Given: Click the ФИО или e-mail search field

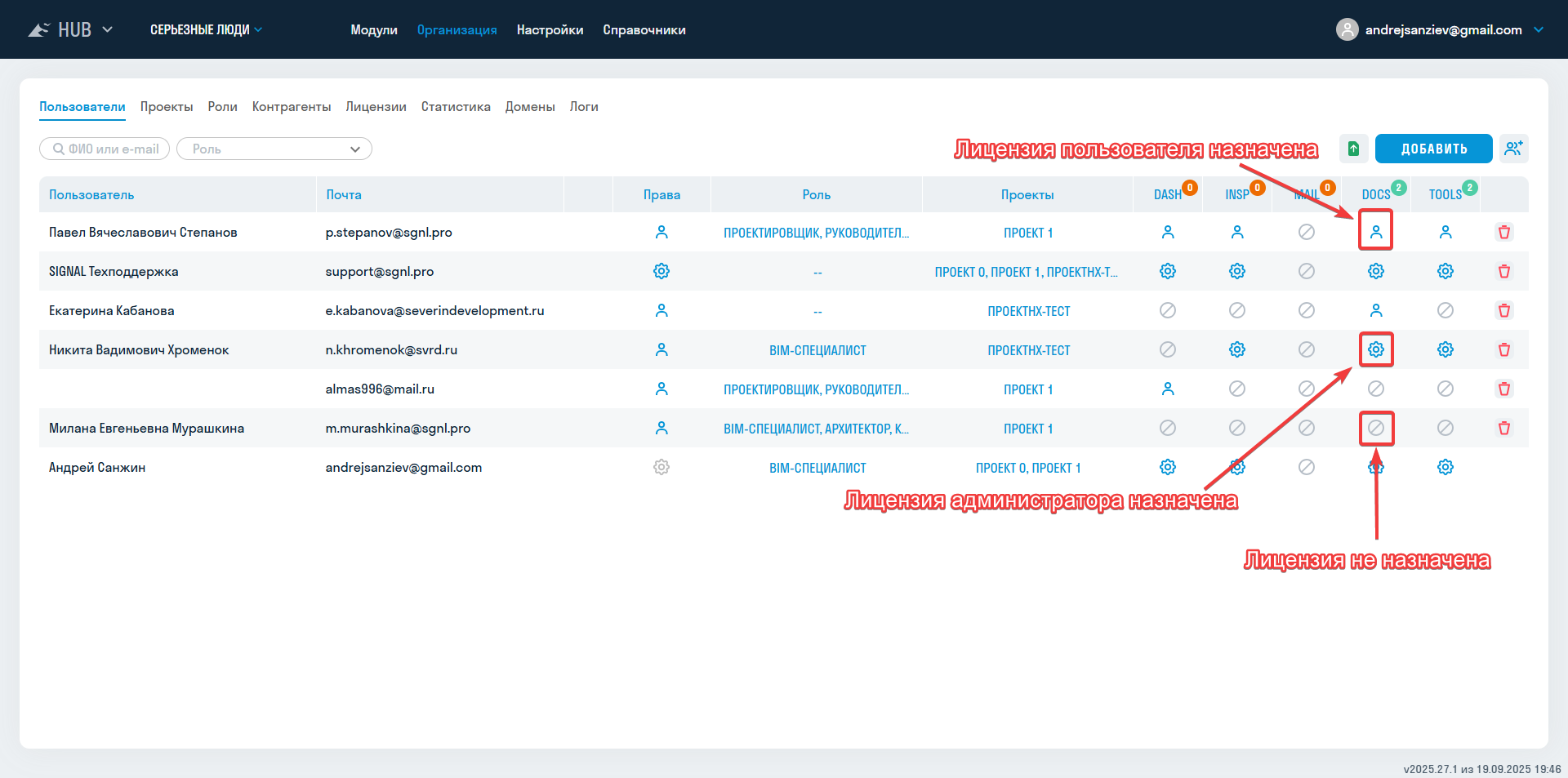Looking at the screenshot, I should click(105, 149).
